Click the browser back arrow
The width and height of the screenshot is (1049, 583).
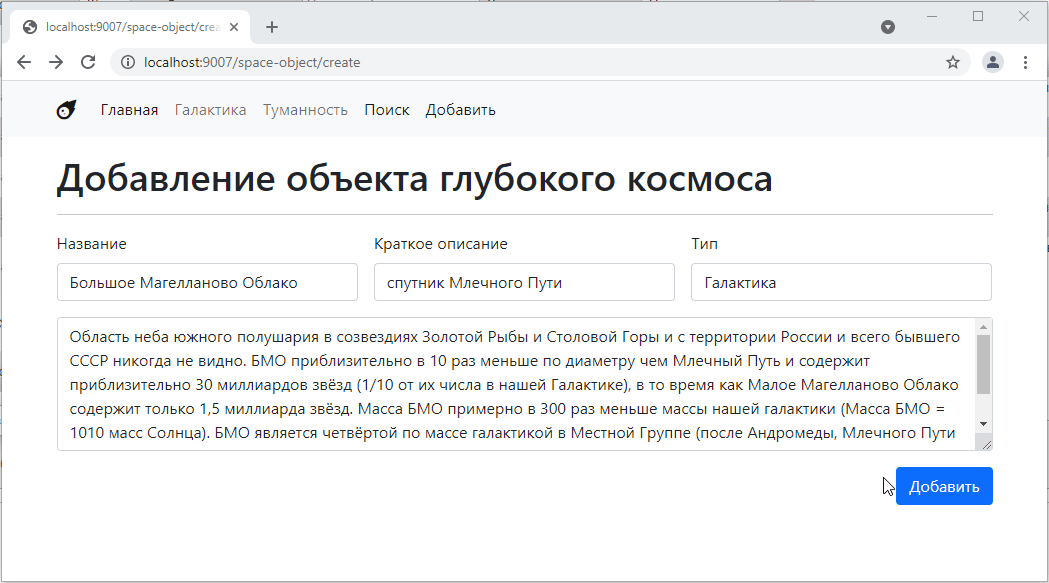pyautogui.click(x=24, y=62)
